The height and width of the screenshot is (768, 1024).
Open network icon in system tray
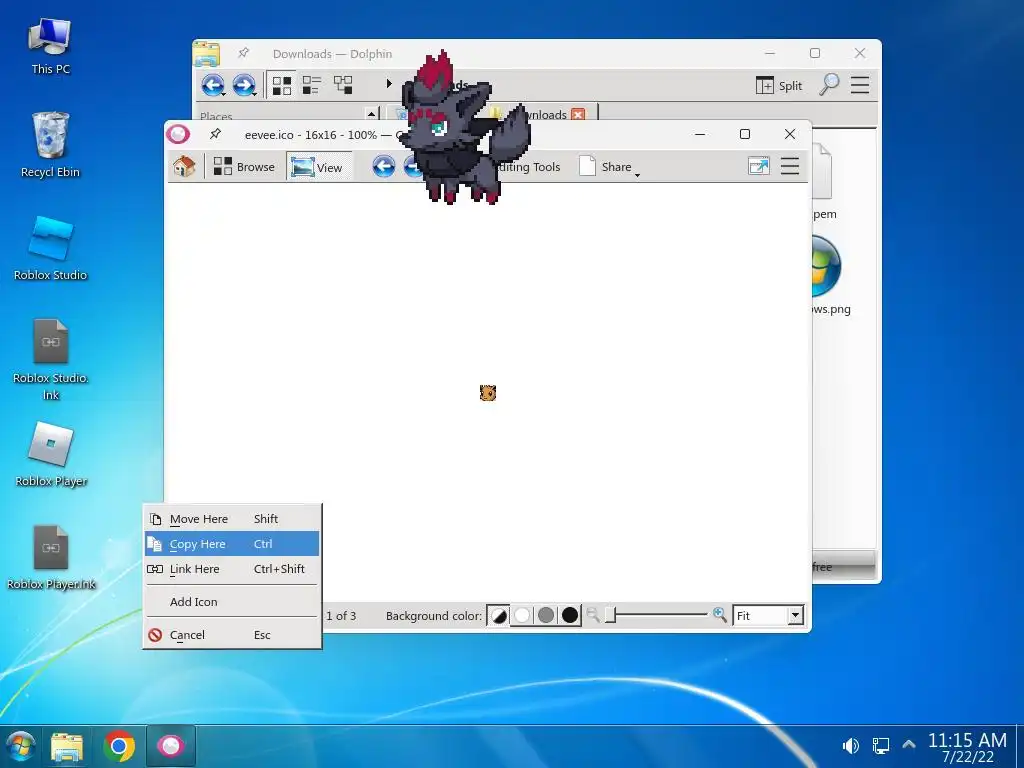click(x=880, y=745)
